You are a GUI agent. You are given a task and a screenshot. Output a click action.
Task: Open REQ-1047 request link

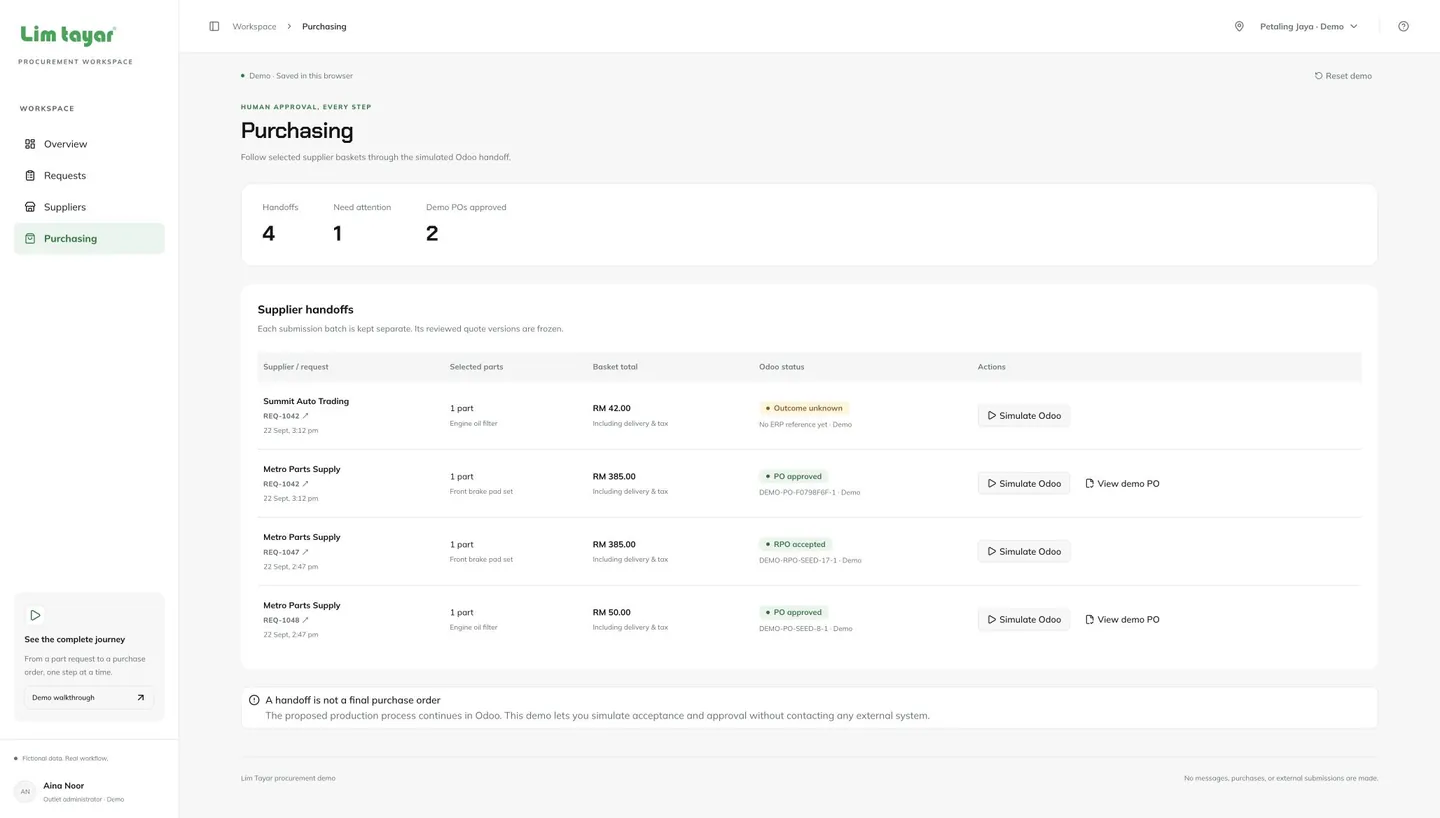(x=286, y=552)
